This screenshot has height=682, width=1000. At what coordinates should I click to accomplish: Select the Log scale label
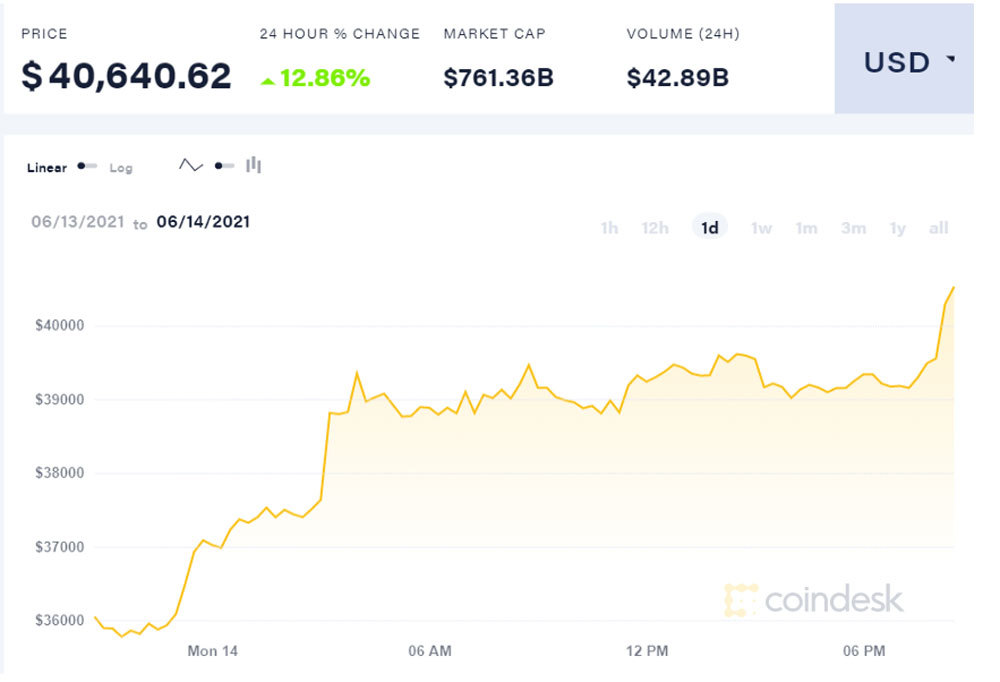pos(121,168)
